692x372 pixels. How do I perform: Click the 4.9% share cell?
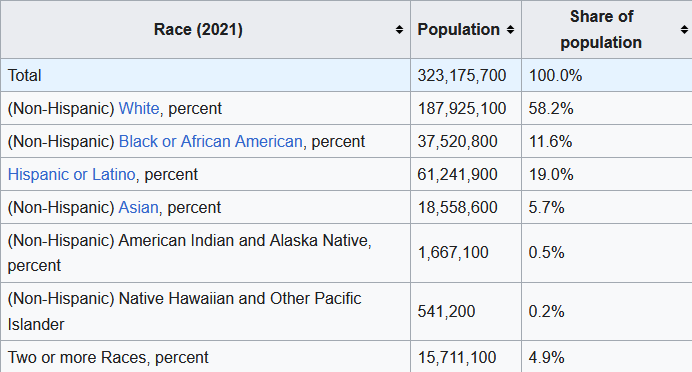[606, 357]
